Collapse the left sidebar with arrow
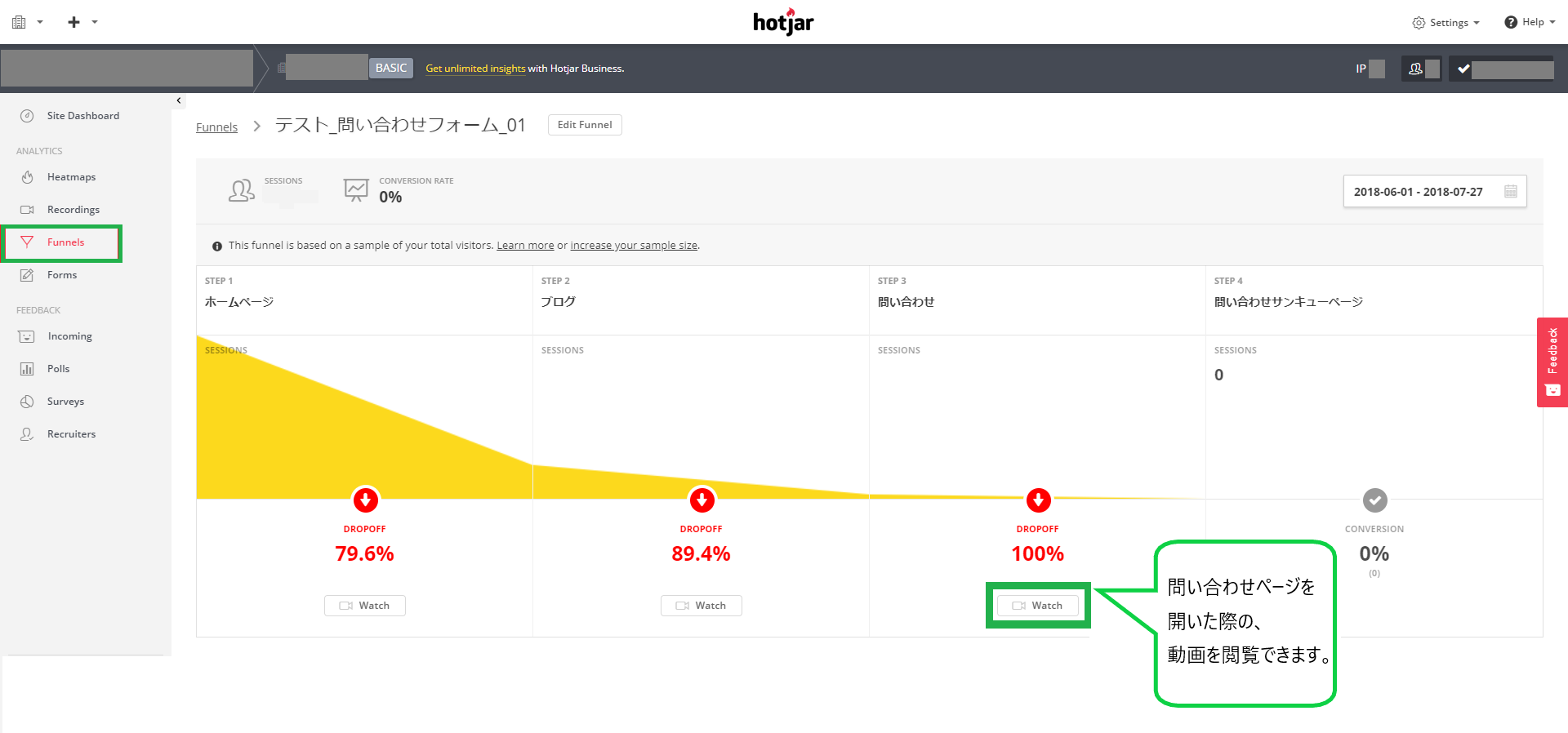Image resolution: width=1568 pixels, height=733 pixels. tap(179, 100)
